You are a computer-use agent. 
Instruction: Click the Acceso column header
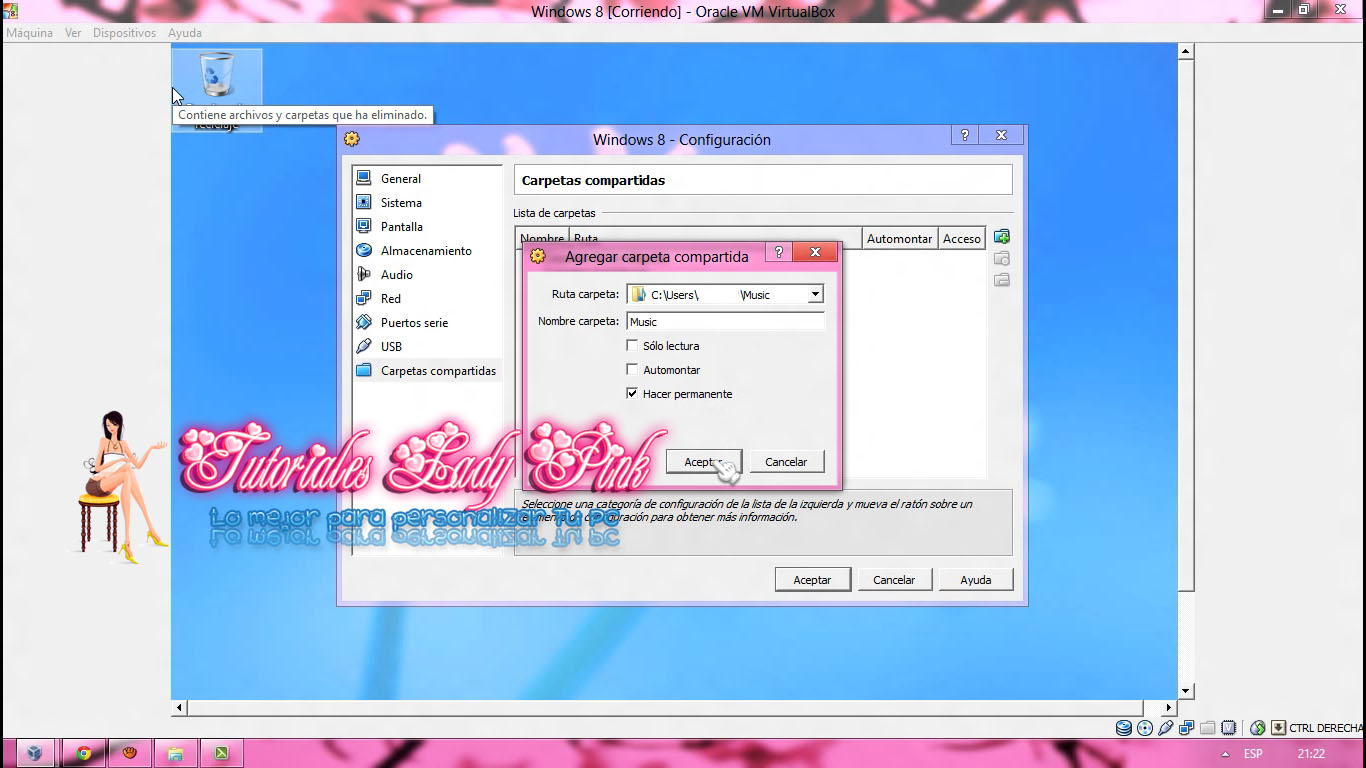[x=962, y=239]
